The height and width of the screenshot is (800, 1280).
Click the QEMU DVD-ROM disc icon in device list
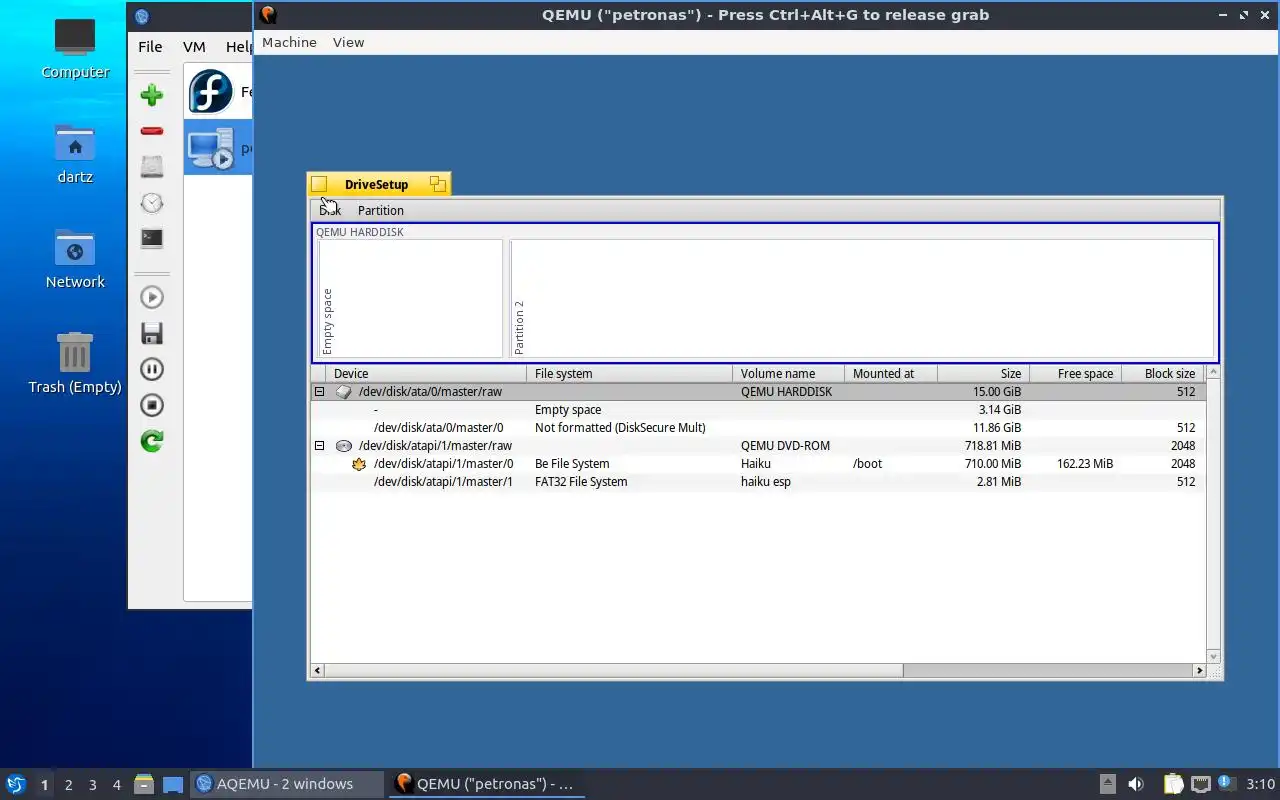click(x=344, y=446)
